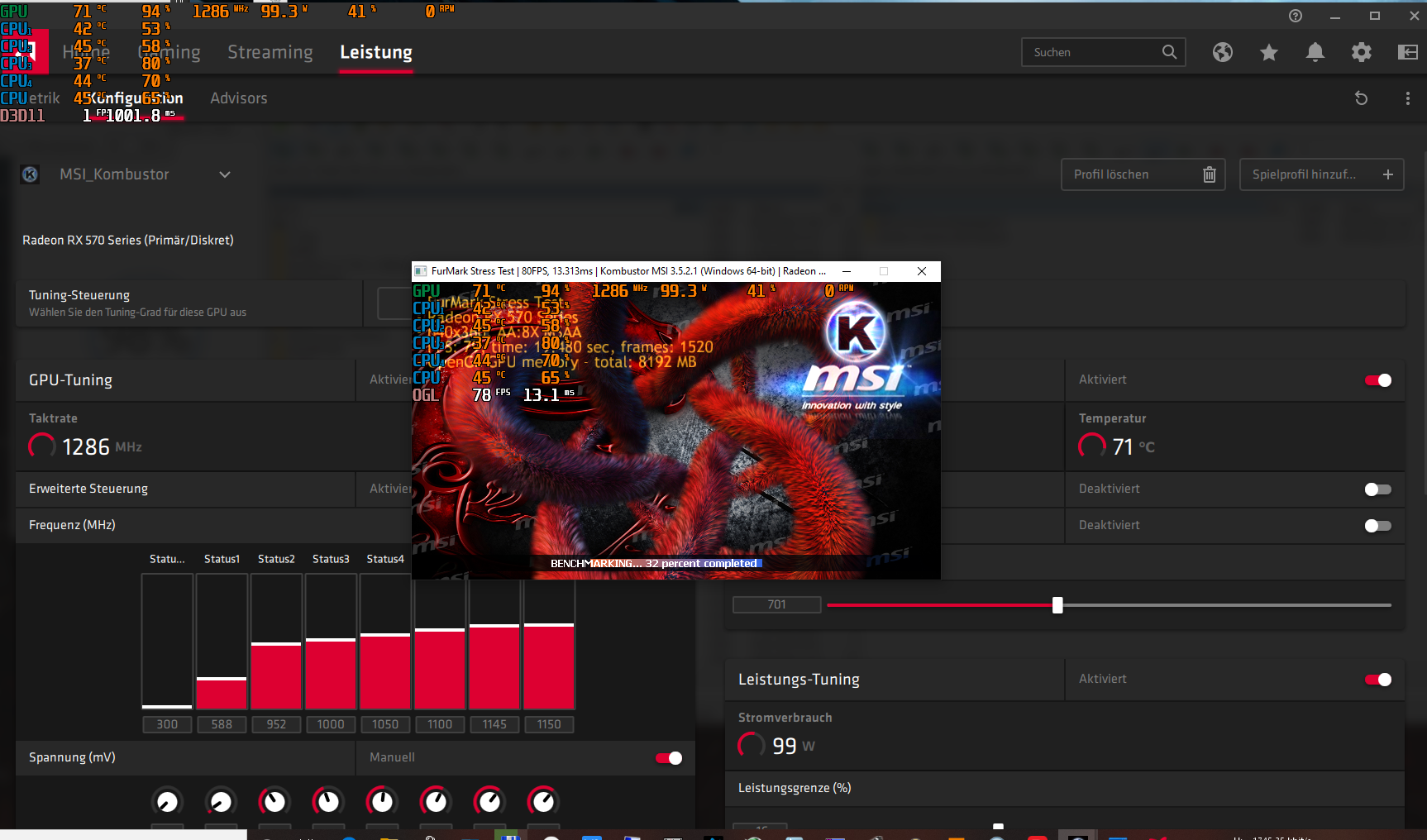The image size is (1427, 840).
Task: Click the voltage dial under the 1150 state
Action: [x=543, y=801]
